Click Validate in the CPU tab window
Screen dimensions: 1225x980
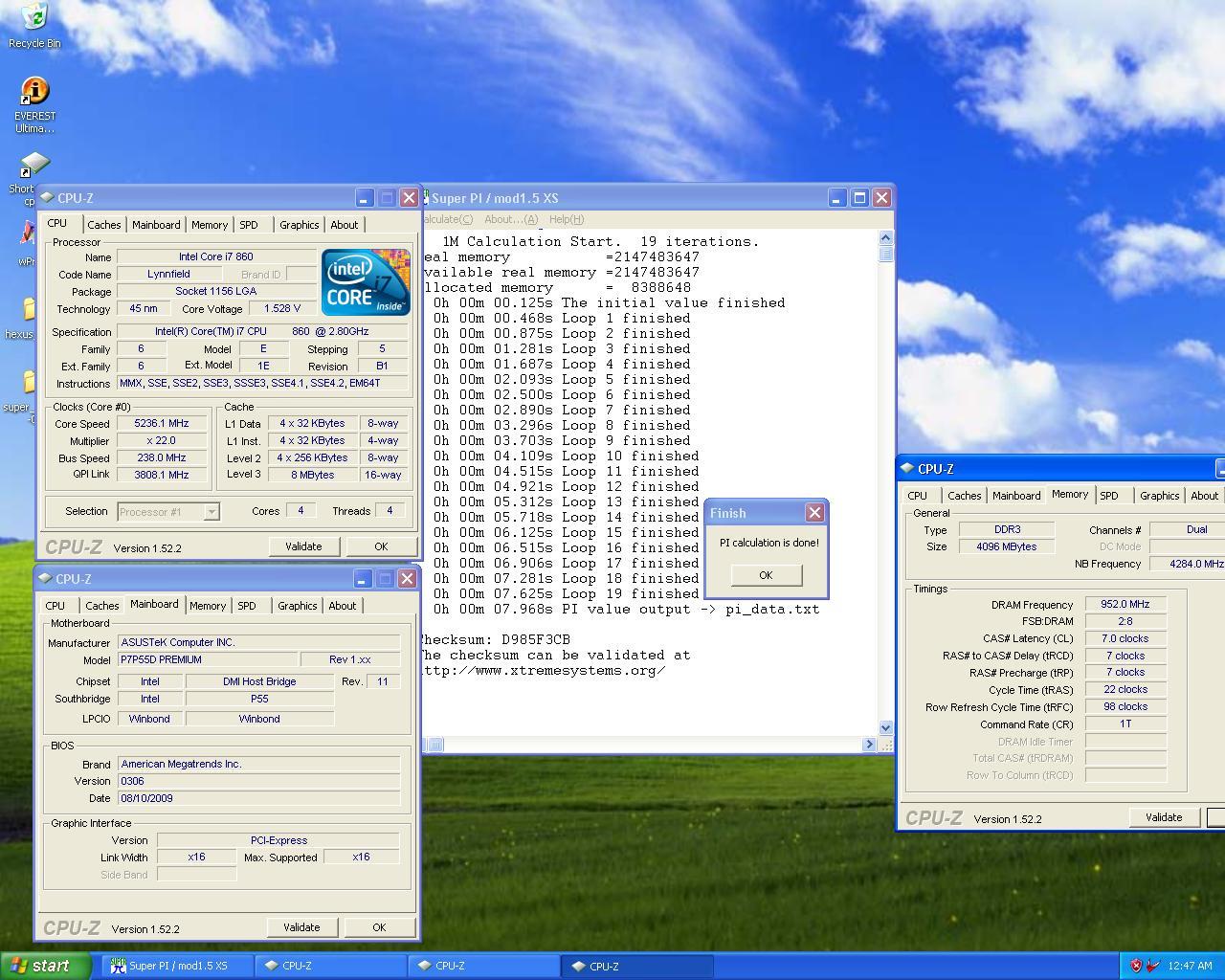pos(303,546)
